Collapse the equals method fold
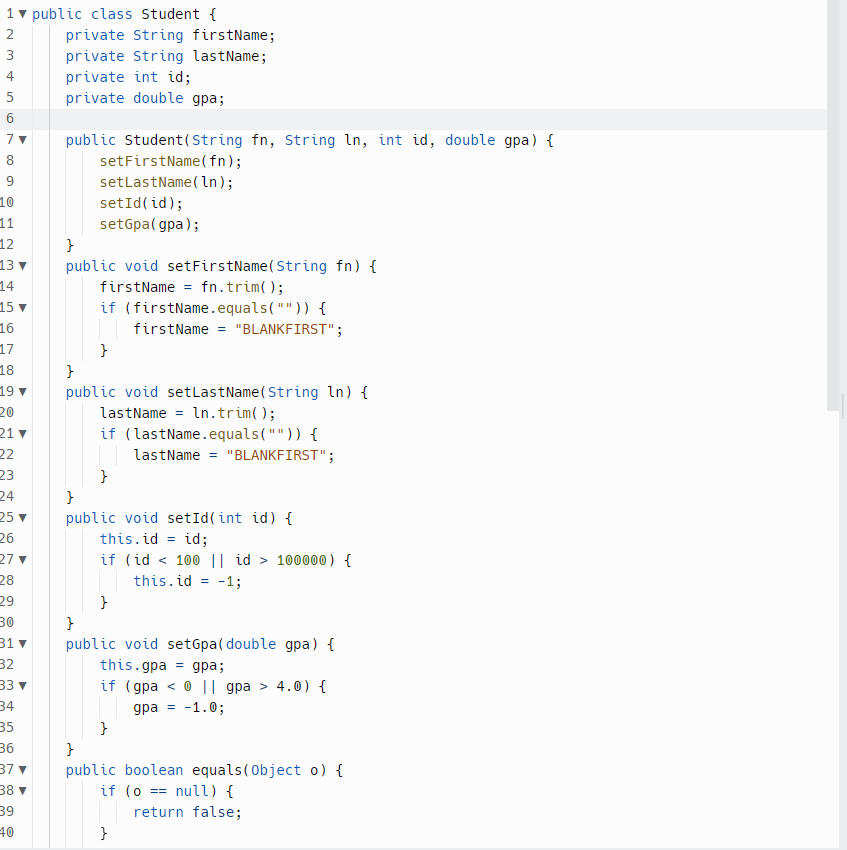847x850 pixels. coord(22,770)
